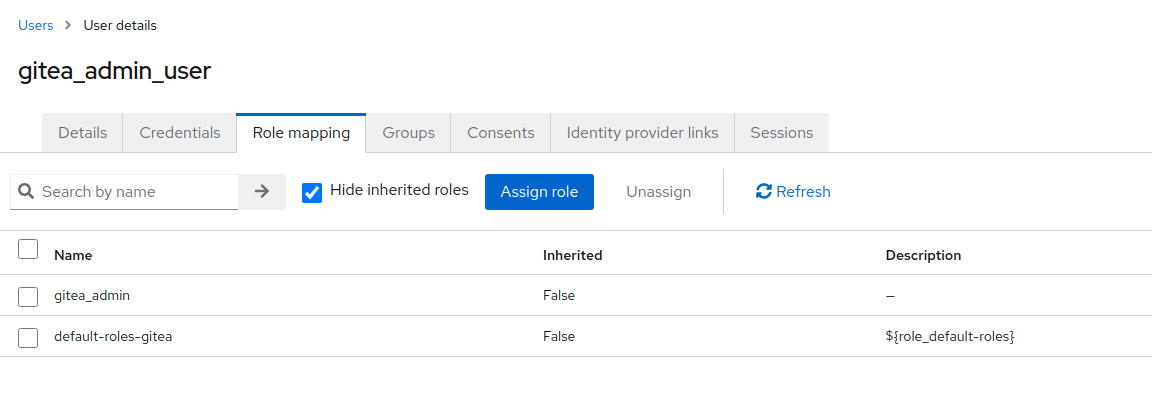The width and height of the screenshot is (1152, 417).
Task: Click the default-roles-gitea role name
Action: (113, 336)
